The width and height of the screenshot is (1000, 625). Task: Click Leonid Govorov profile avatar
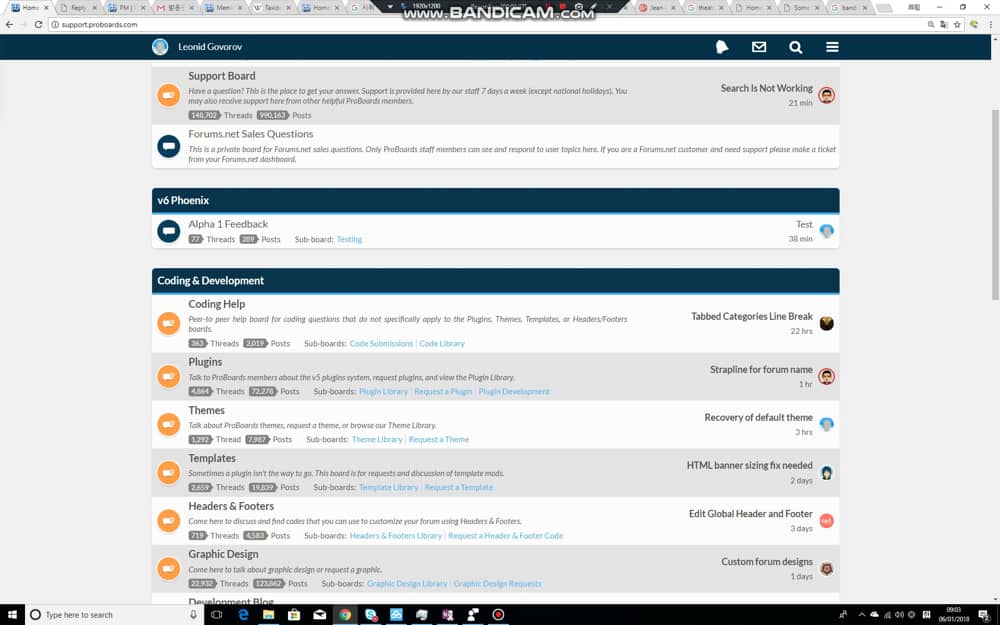[x=160, y=47]
